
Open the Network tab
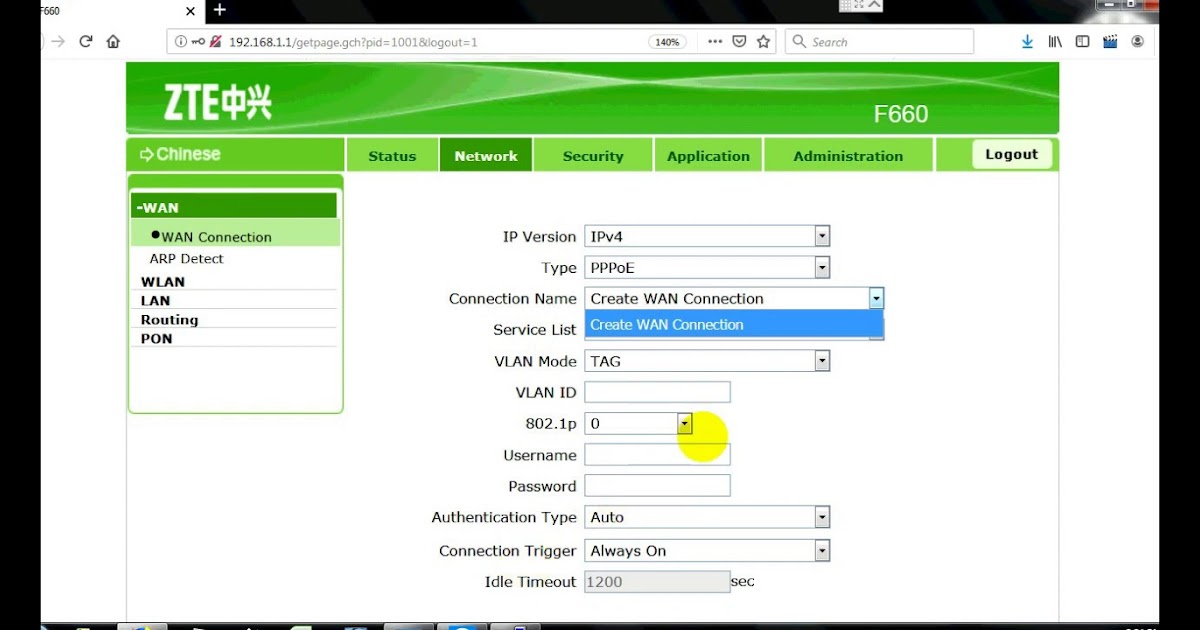tap(486, 156)
